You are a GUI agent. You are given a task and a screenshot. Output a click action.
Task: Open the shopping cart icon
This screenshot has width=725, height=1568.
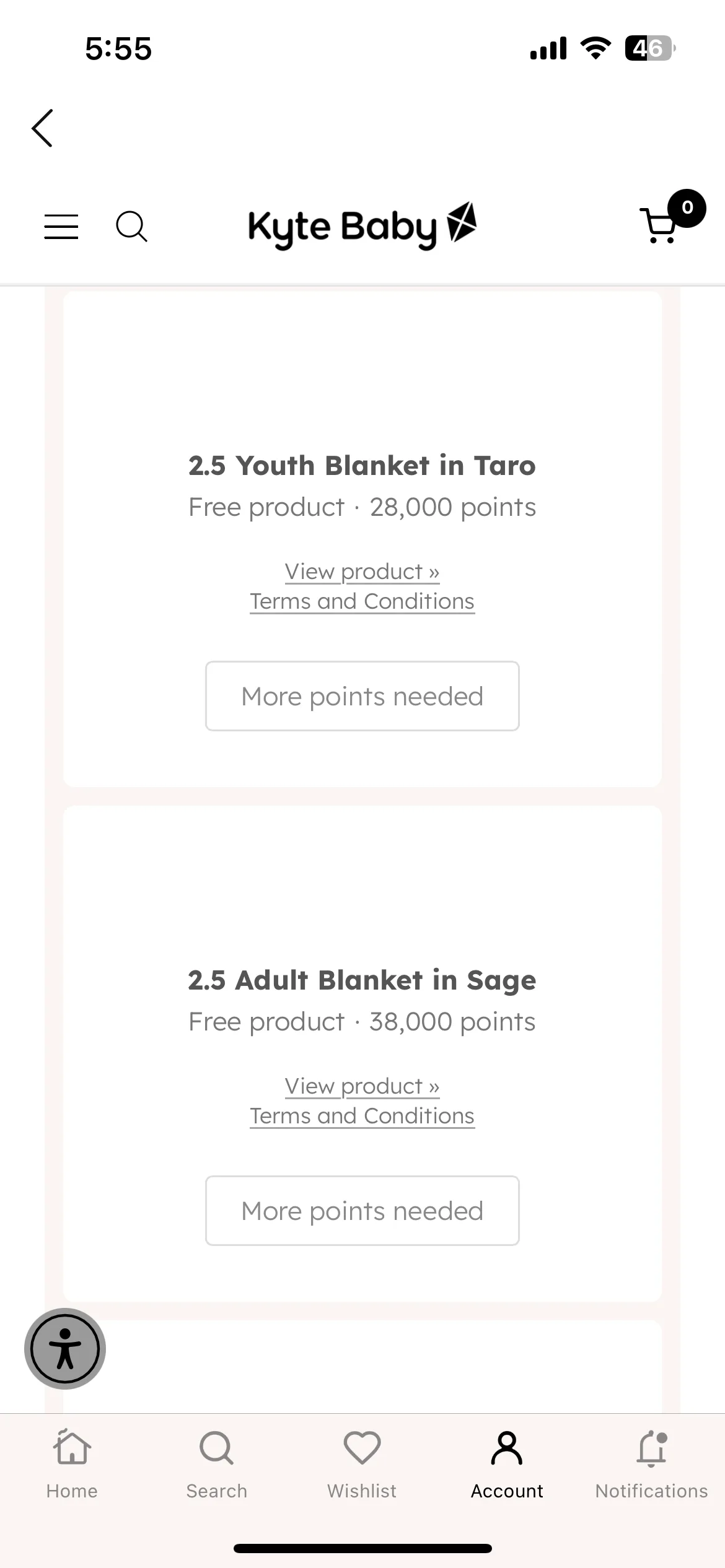coord(661,225)
